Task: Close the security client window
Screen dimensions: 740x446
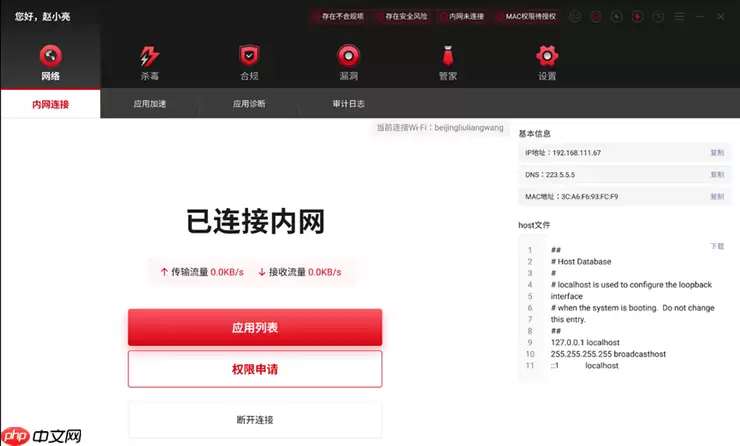Action: click(721, 17)
